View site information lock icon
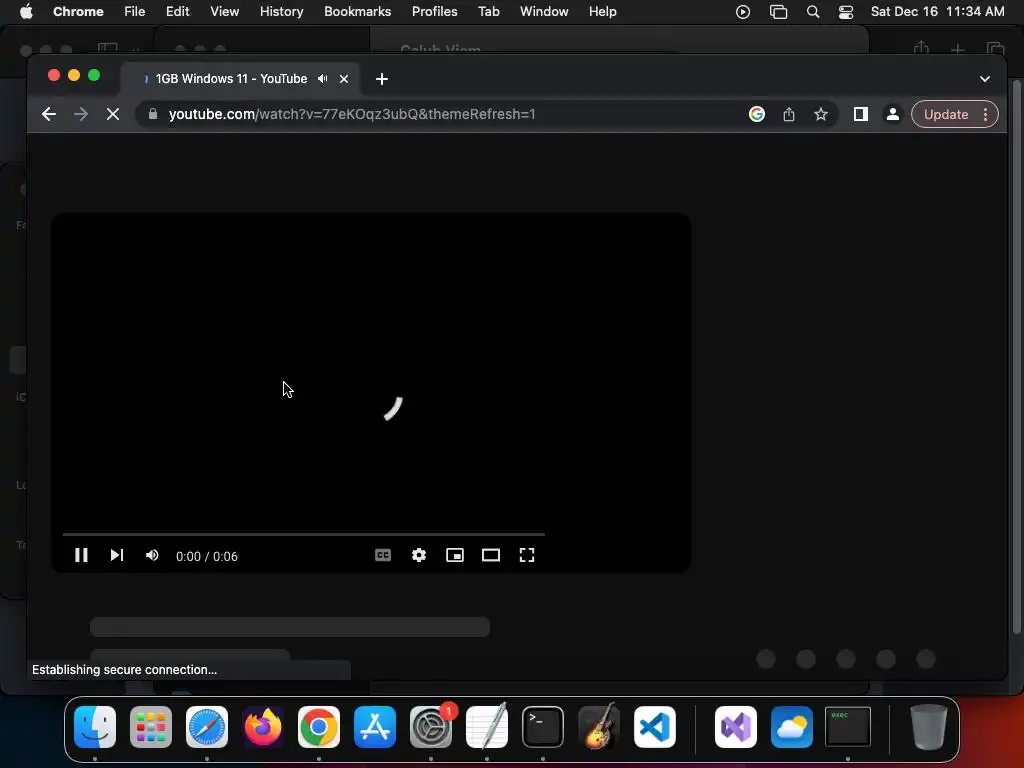The height and width of the screenshot is (768, 1024). coord(153,114)
